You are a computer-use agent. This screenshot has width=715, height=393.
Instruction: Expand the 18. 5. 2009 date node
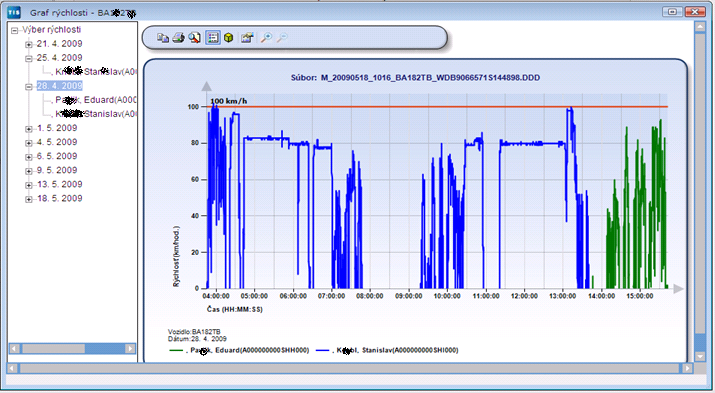point(29,199)
